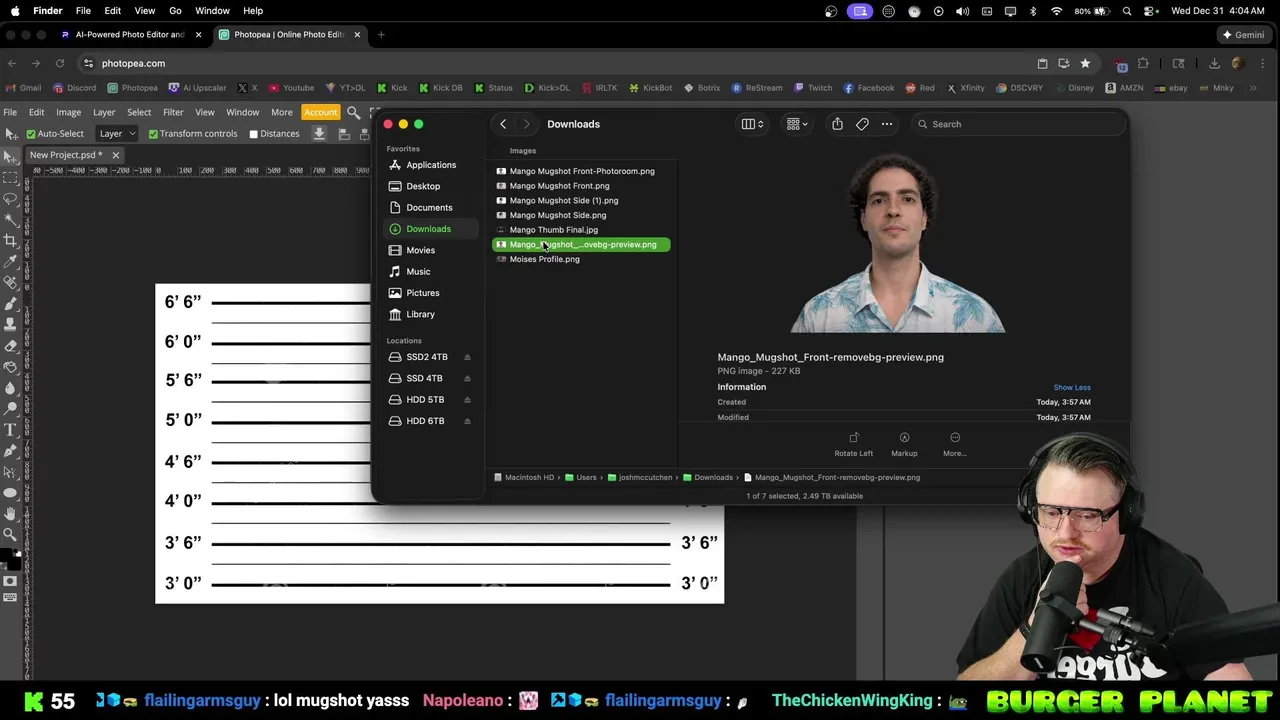
Task: Toggle Transform controls checkbox
Action: coord(153,134)
